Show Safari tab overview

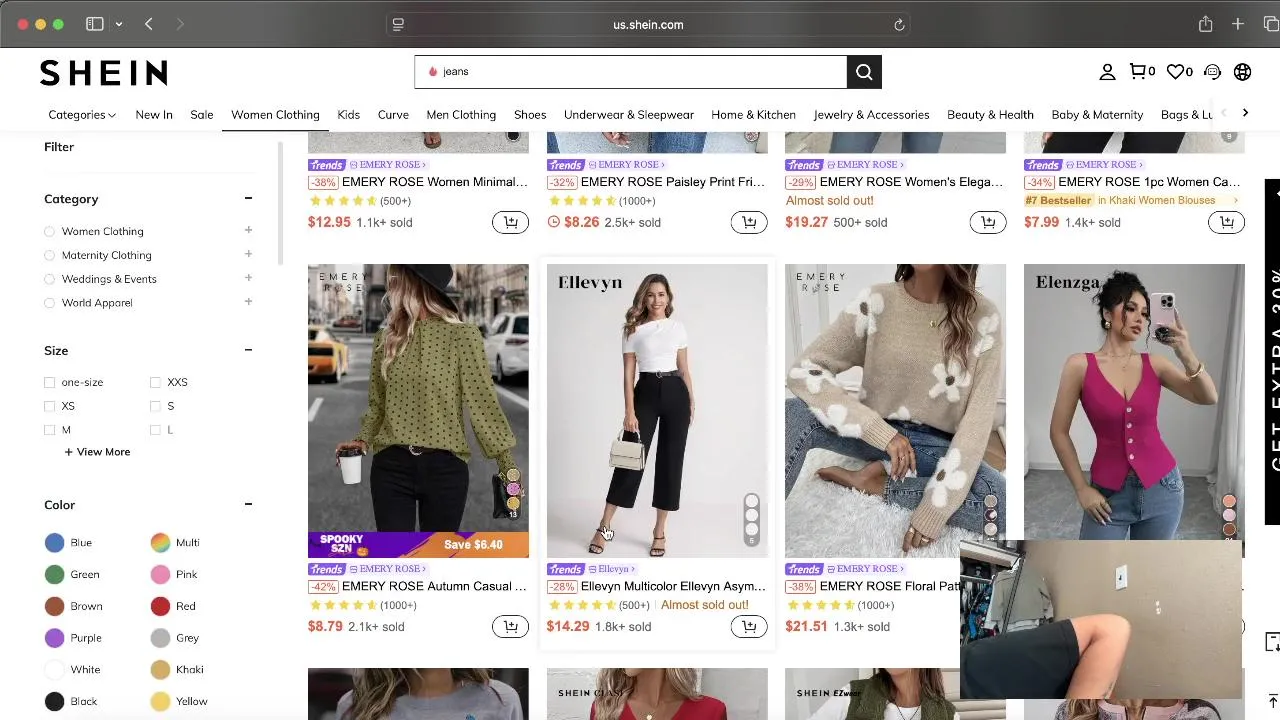(x=1273, y=24)
